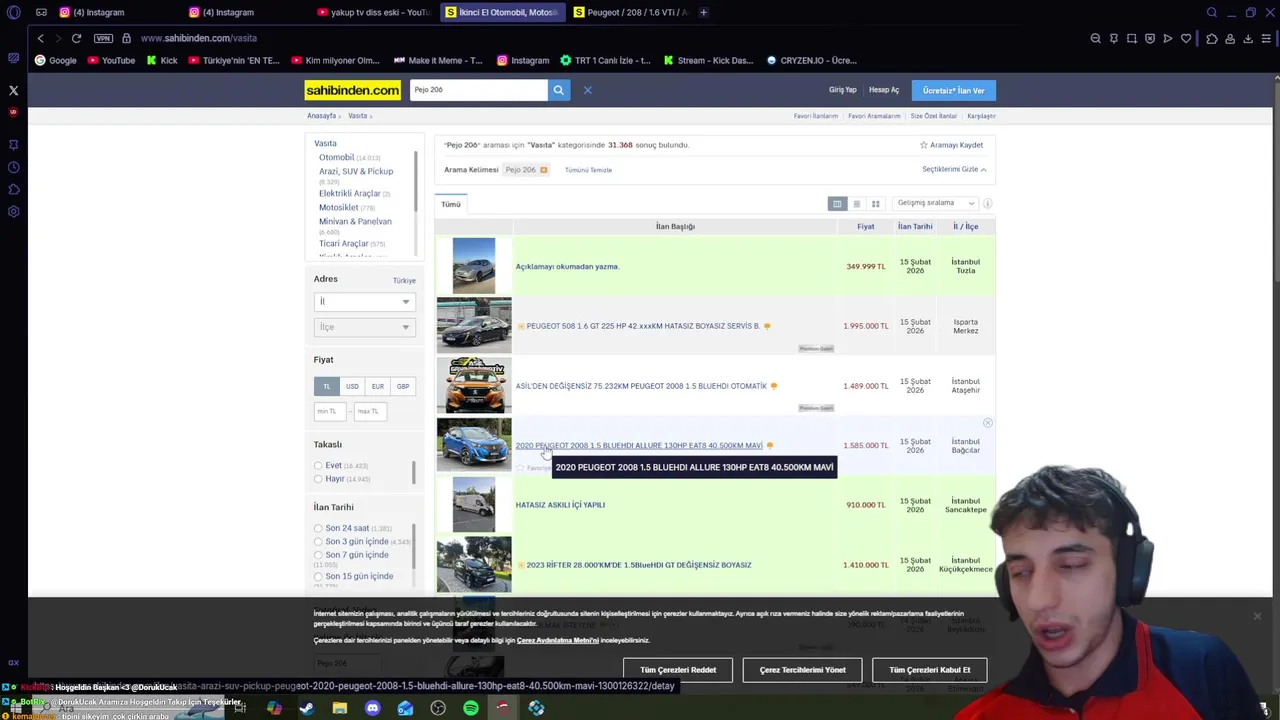
Task: Select Son 7 gün içinde filter
Action: click(x=318, y=555)
